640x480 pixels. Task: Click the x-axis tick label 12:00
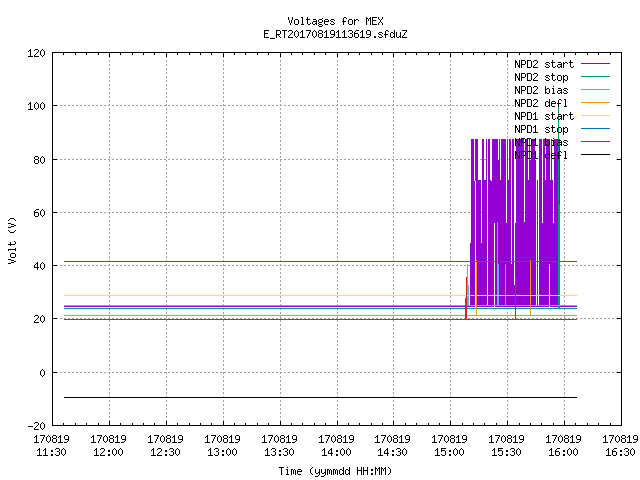point(109,452)
